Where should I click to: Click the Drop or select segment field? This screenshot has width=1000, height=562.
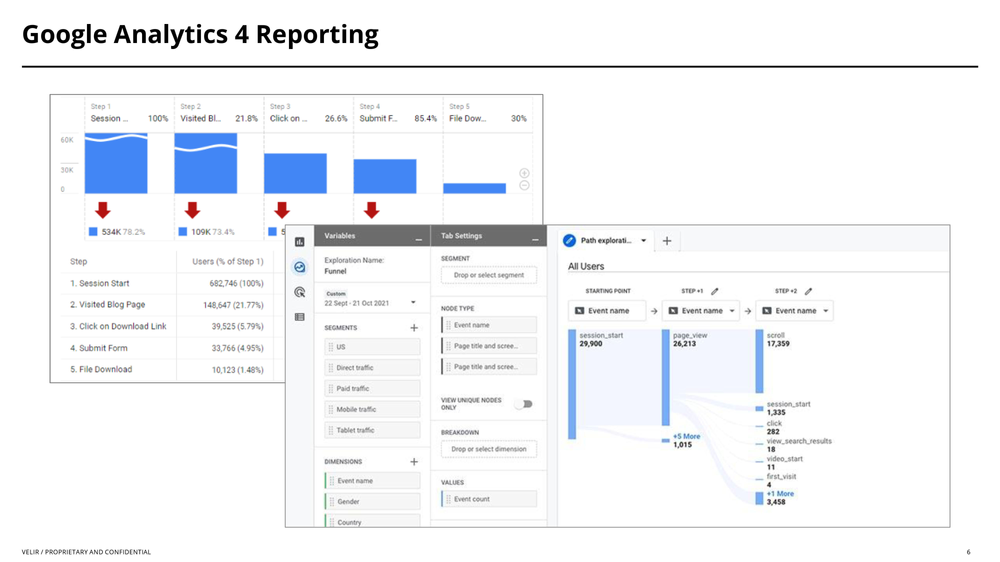coord(489,275)
